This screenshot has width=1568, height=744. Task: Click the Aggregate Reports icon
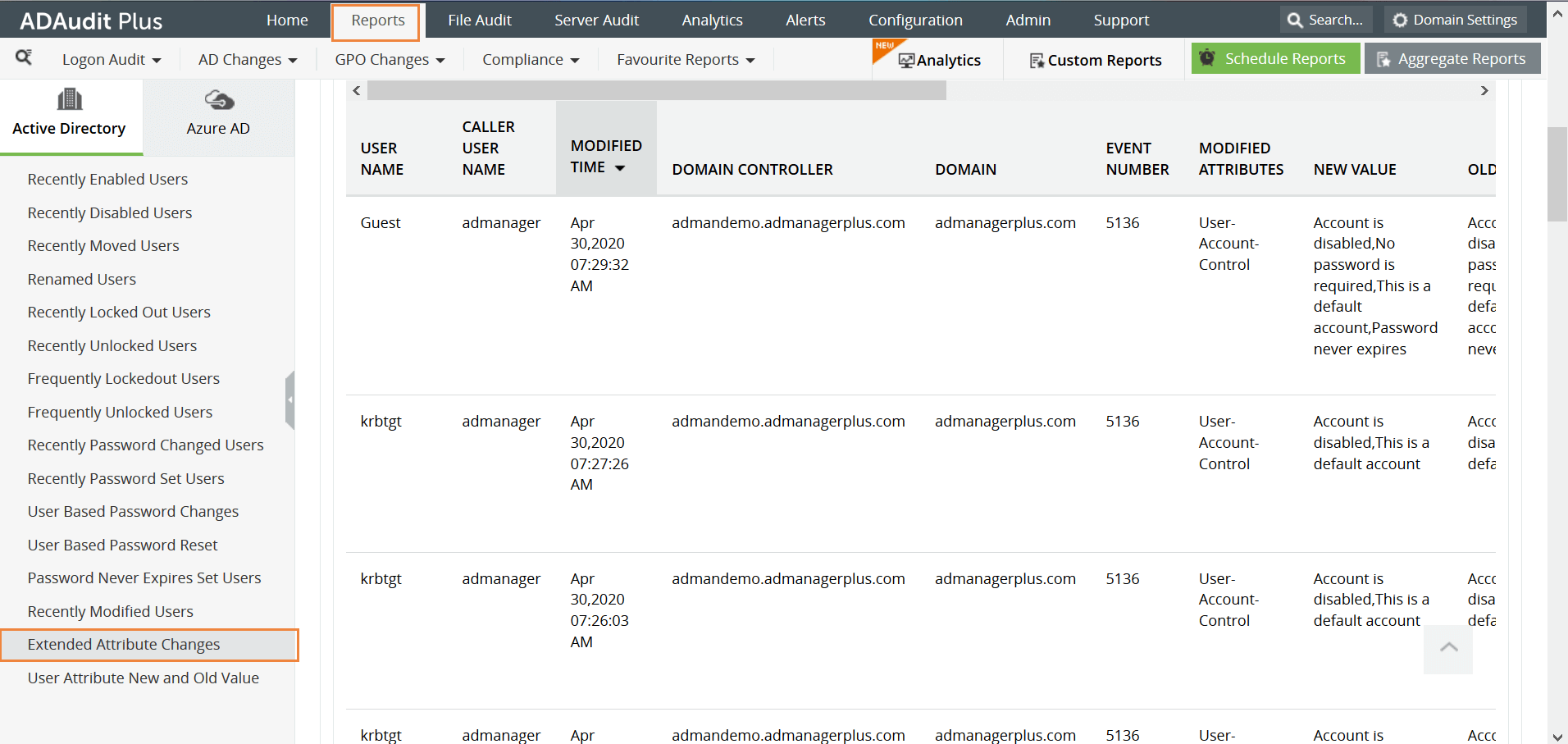(x=1383, y=59)
